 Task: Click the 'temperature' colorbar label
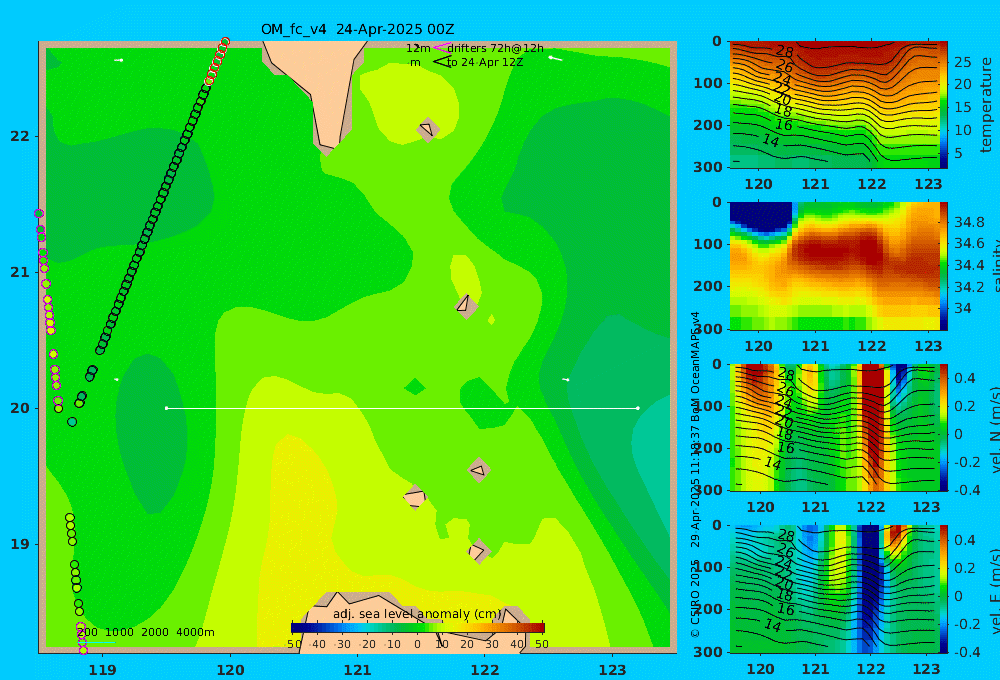point(986,105)
